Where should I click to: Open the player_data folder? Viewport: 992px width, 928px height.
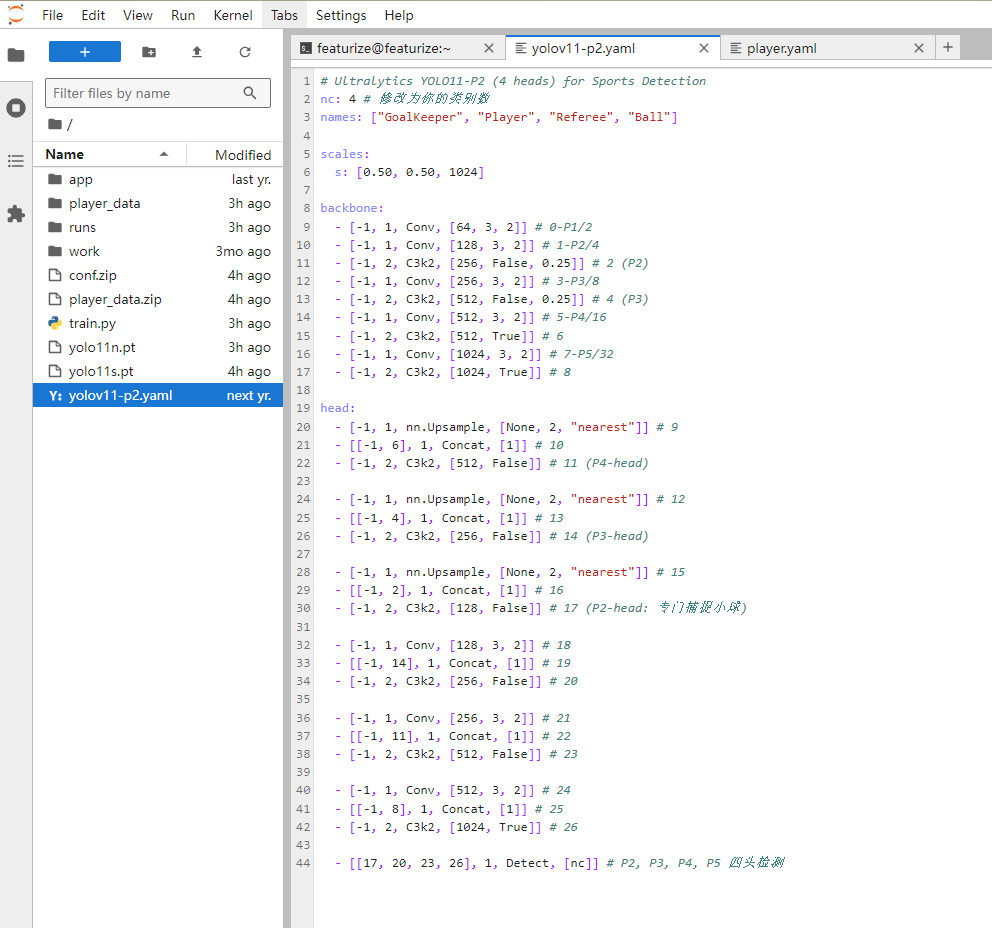click(104, 203)
